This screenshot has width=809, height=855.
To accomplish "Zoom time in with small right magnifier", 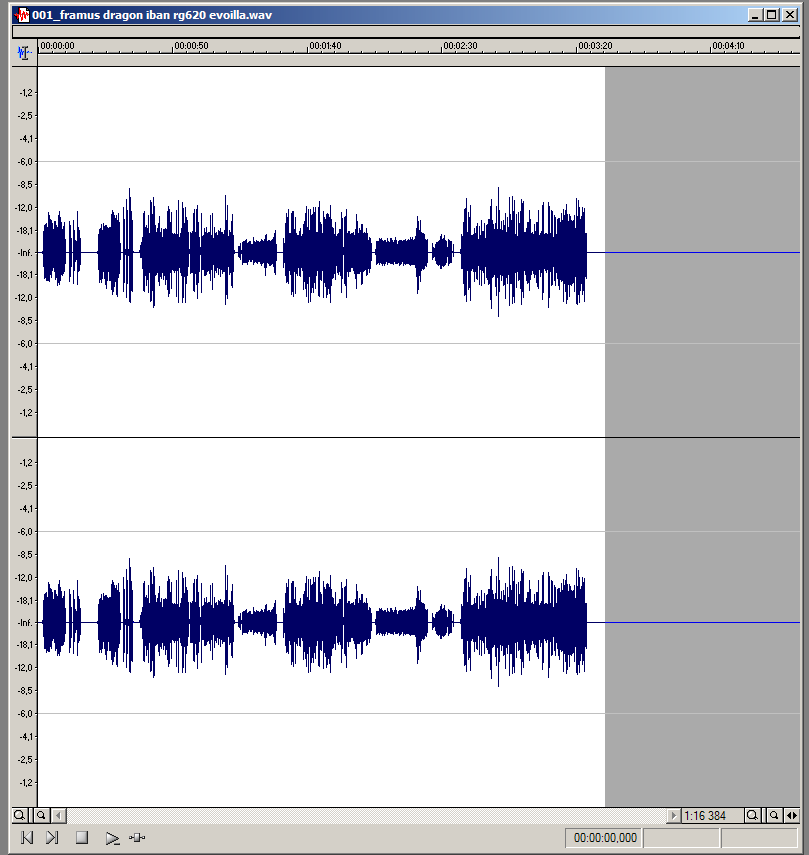I will (x=774, y=816).
